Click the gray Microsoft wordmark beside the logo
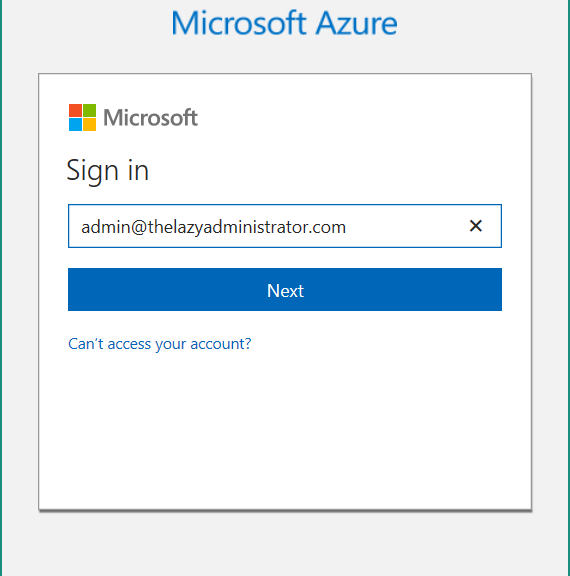 (151, 118)
